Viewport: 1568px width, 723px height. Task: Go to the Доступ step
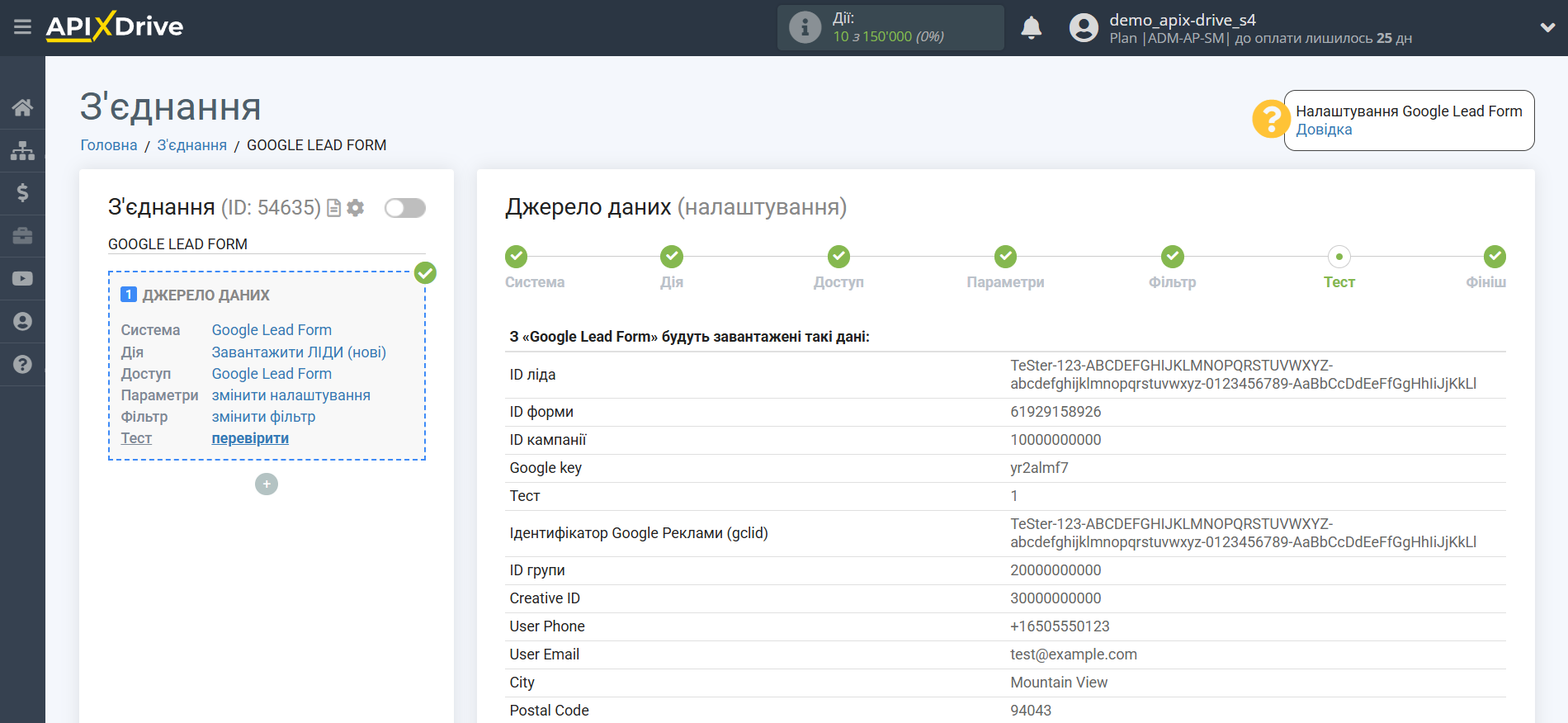click(x=839, y=257)
